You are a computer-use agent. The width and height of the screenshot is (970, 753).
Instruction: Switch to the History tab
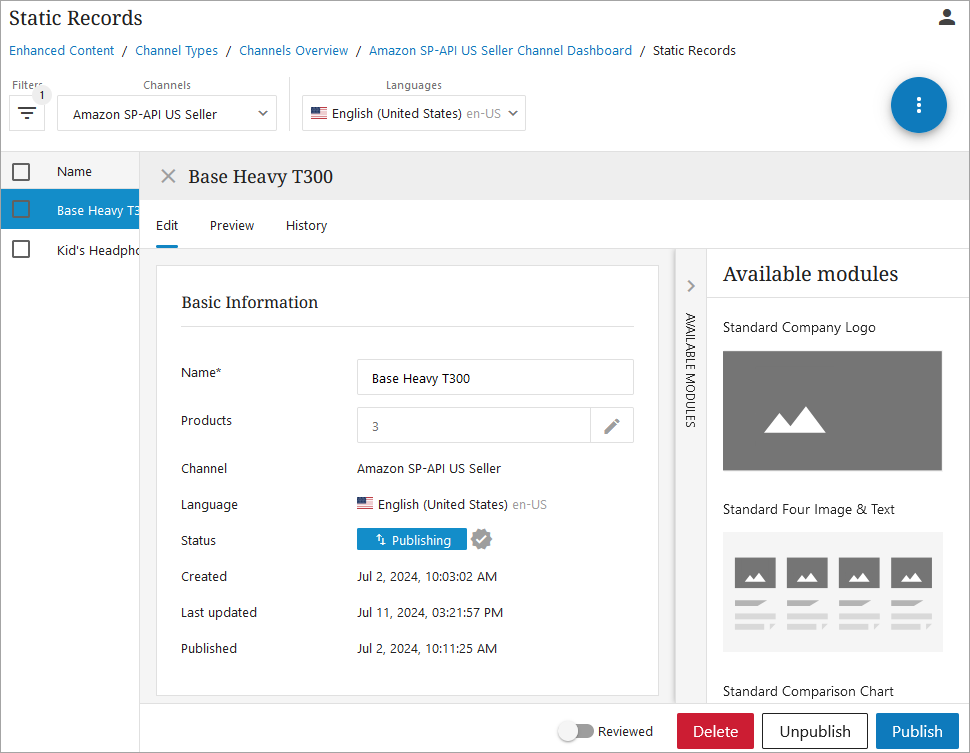point(306,226)
